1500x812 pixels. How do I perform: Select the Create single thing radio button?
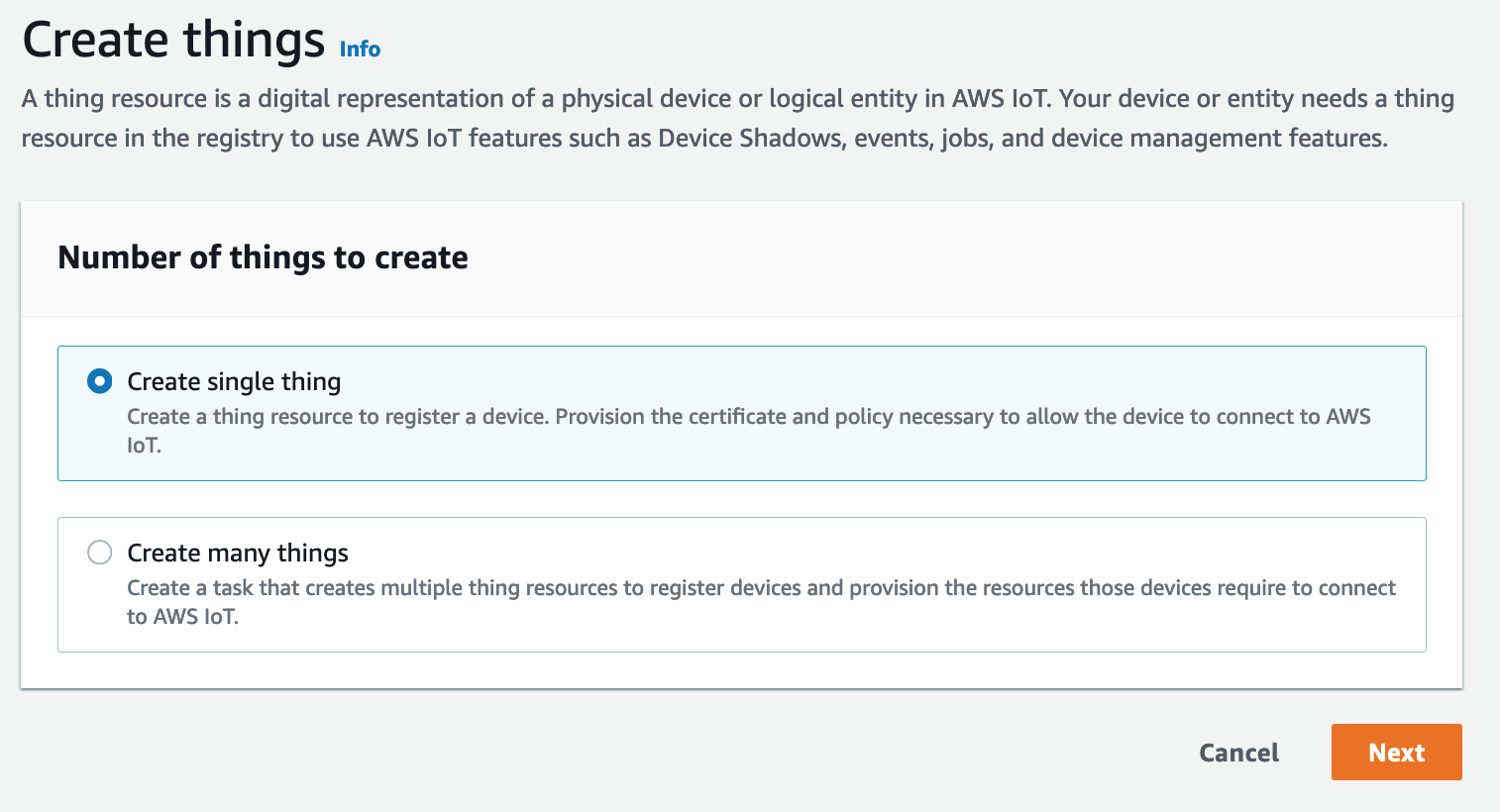pos(100,381)
